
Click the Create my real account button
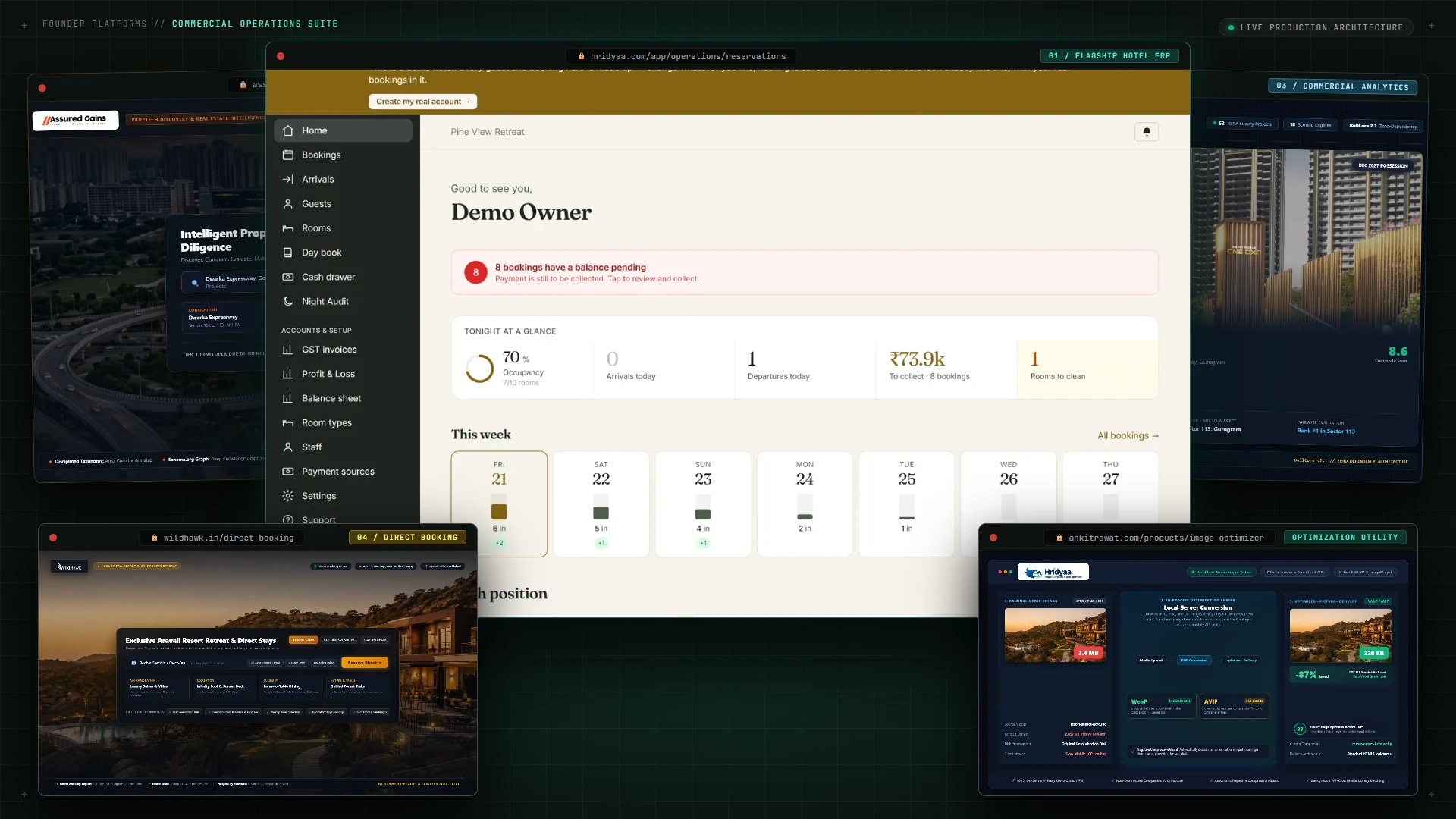(422, 102)
